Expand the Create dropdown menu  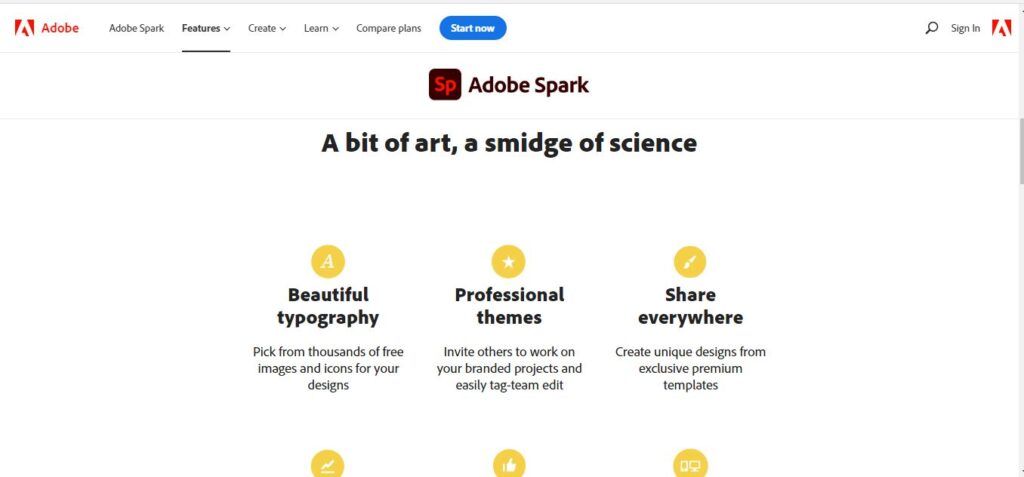267,28
